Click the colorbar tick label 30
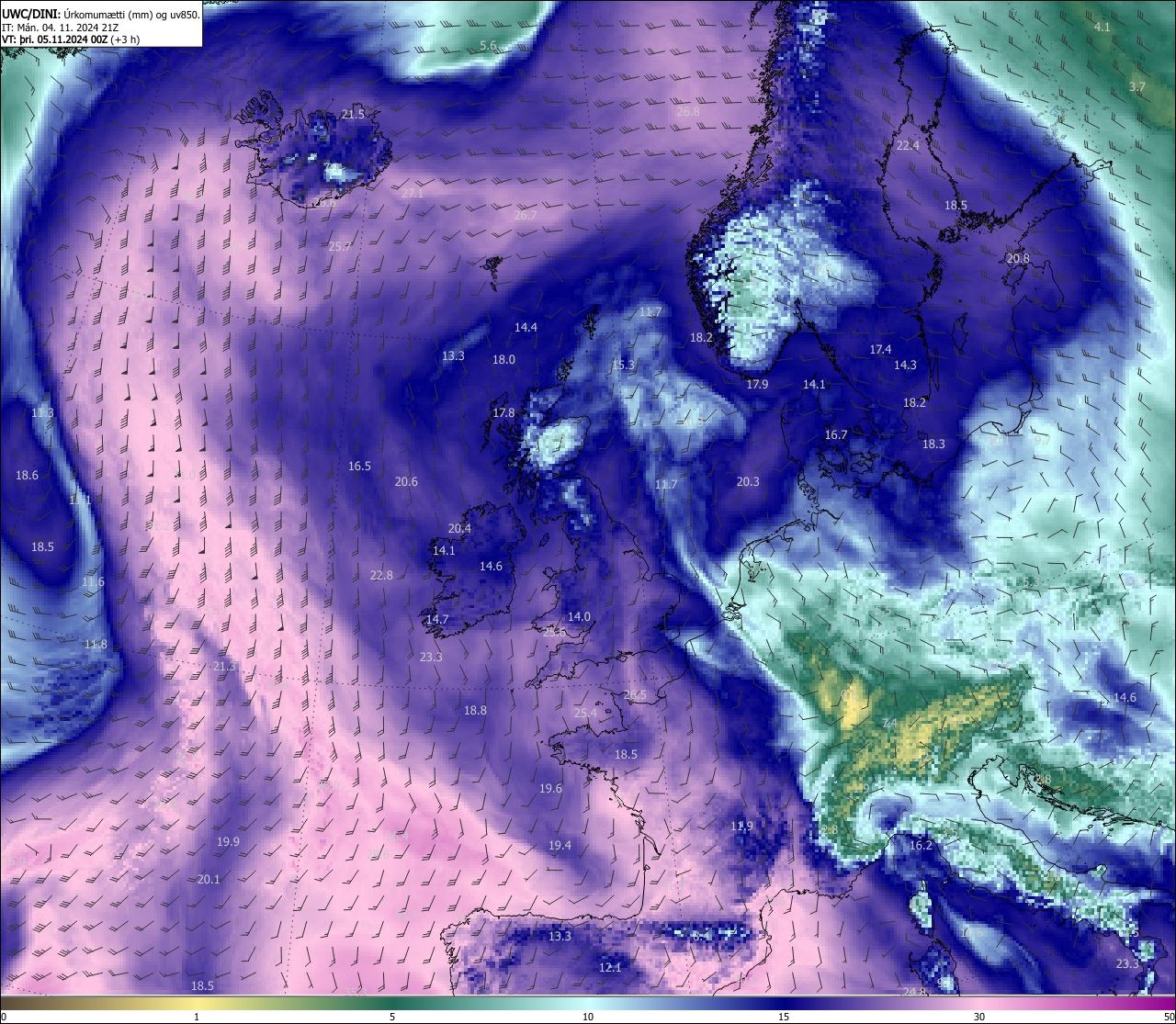This screenshot has width=1176, height=1024. [979, 1017]
